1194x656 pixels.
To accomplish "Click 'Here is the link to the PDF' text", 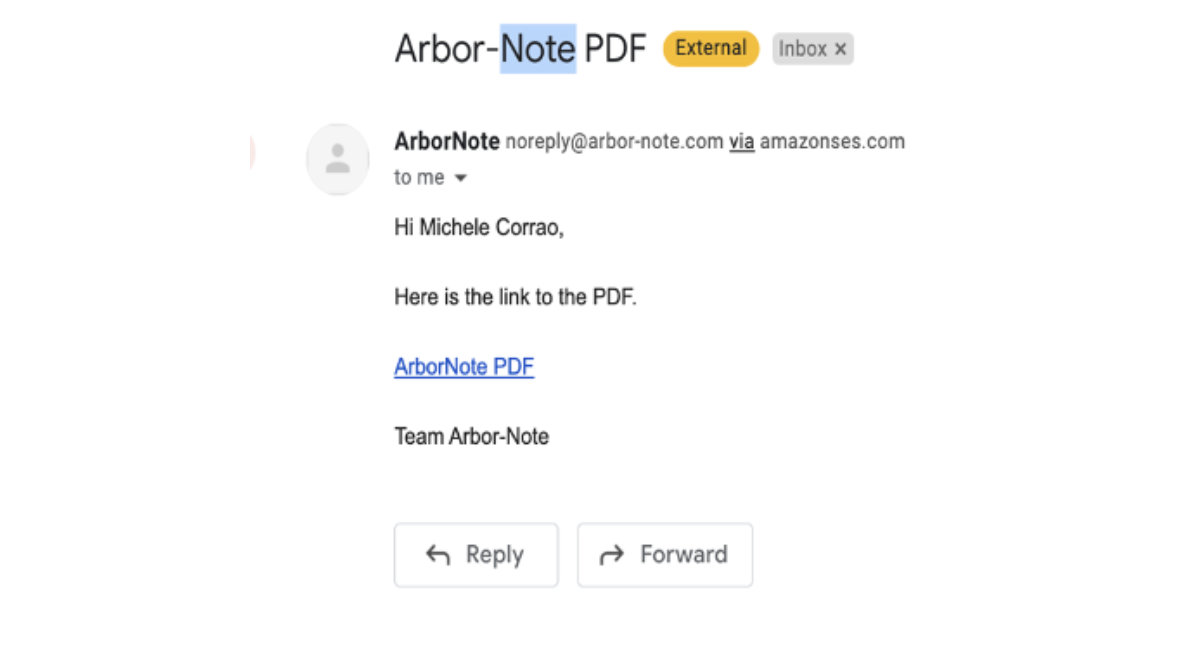I will [516, 296].
